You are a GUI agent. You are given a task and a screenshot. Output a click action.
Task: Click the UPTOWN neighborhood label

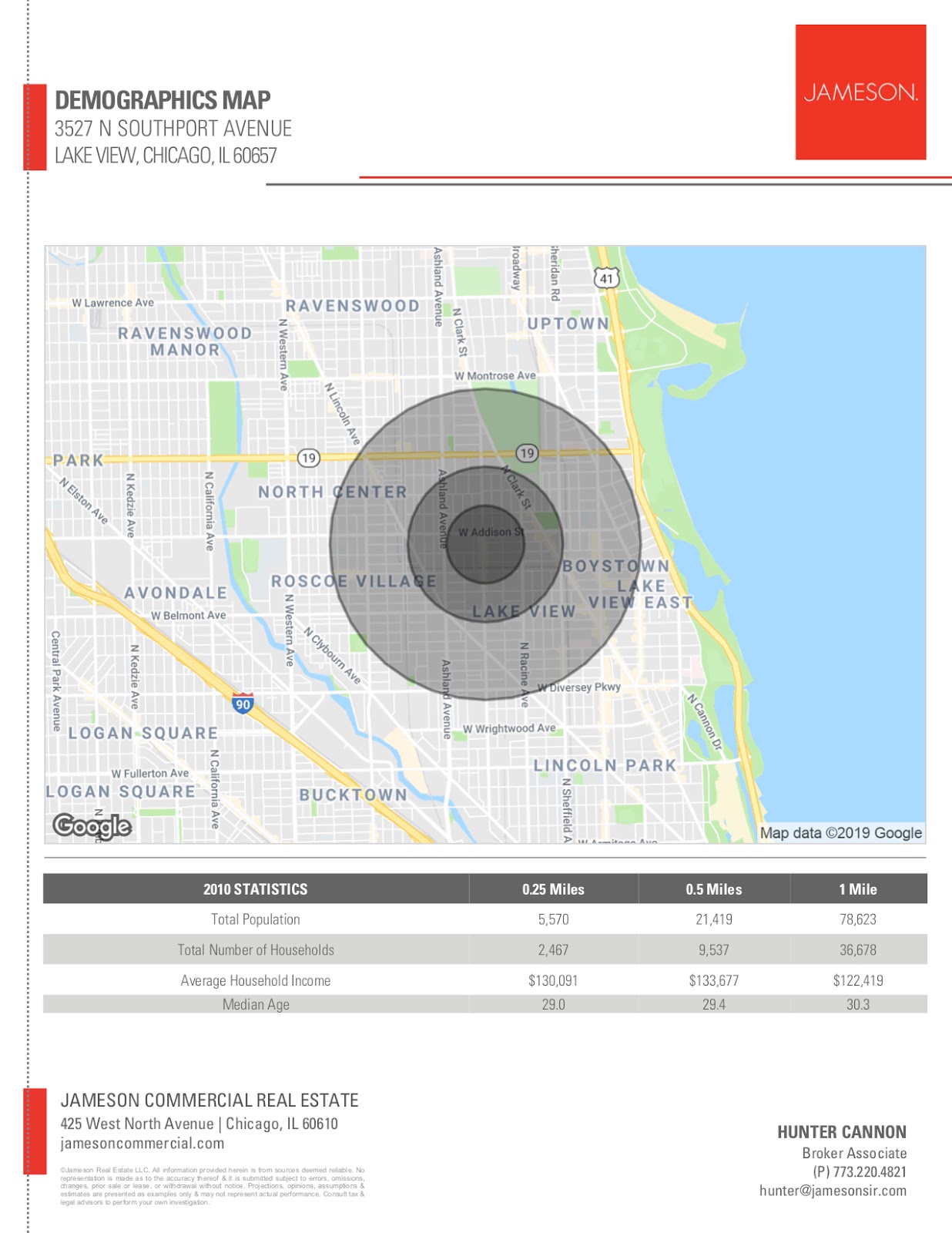(568, 324)
